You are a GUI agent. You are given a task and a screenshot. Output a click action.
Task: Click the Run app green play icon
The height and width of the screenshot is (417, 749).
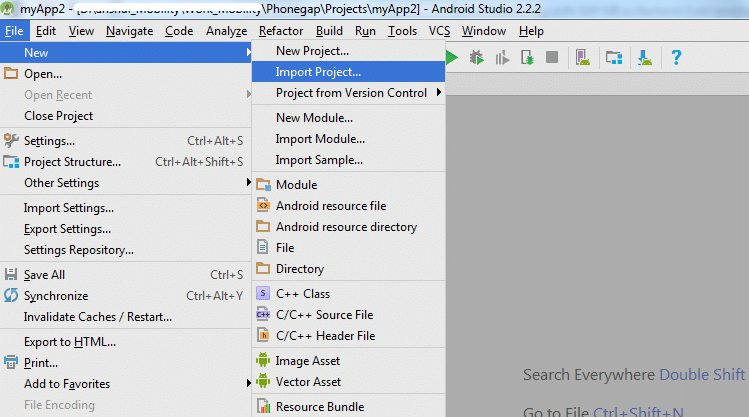(x=452, y=58)
